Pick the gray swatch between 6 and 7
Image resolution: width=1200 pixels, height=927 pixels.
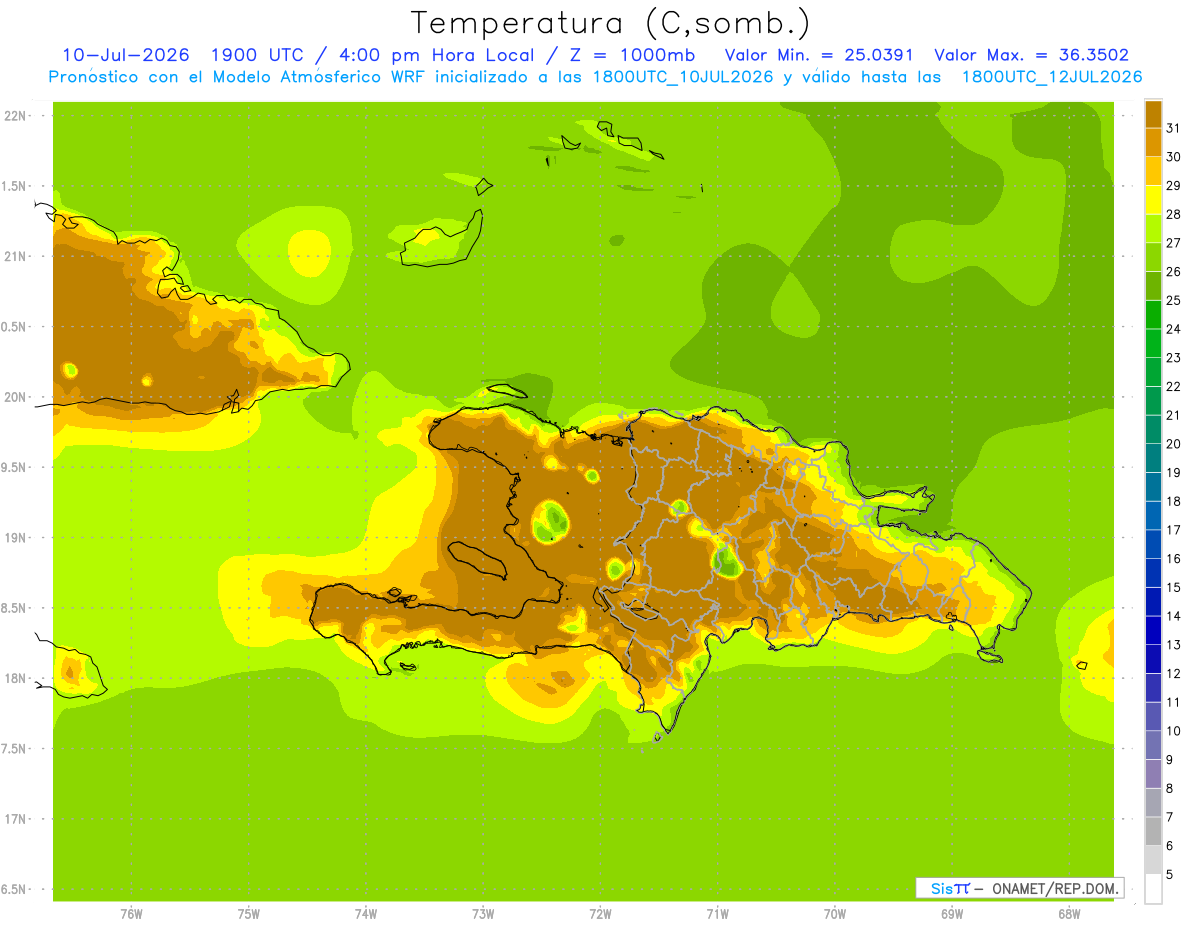coord(1153,831)
